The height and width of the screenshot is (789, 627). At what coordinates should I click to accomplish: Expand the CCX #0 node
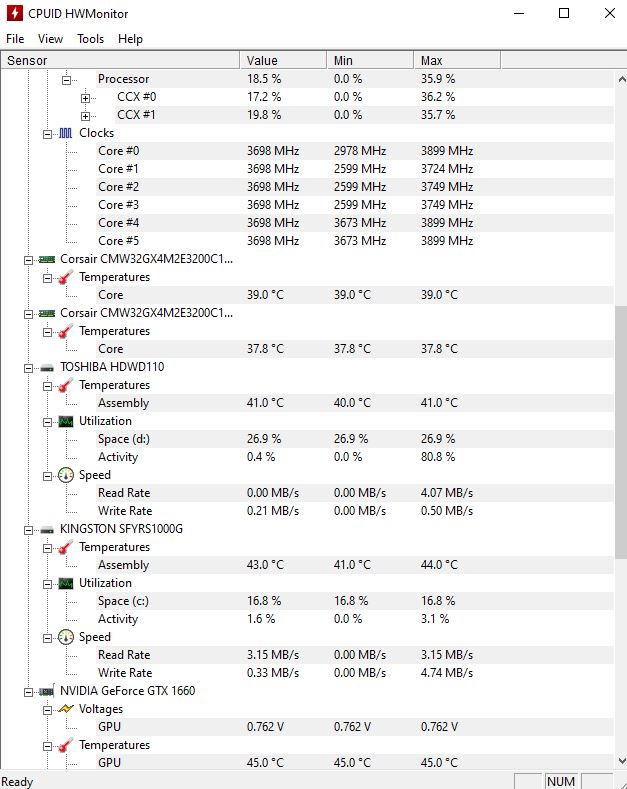(x=86, y=98)
